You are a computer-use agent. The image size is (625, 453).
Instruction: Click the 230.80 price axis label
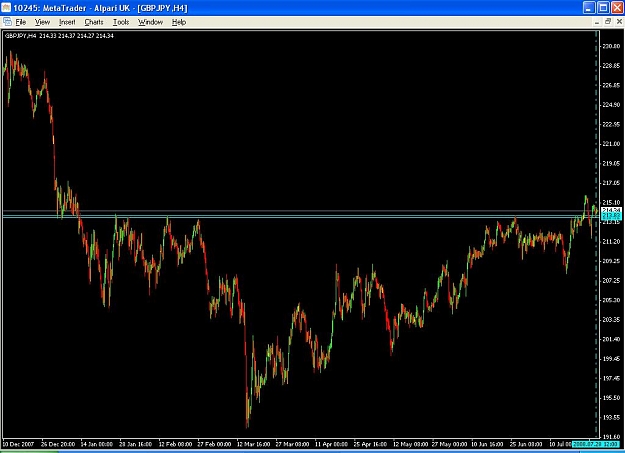tap(611, 46)
